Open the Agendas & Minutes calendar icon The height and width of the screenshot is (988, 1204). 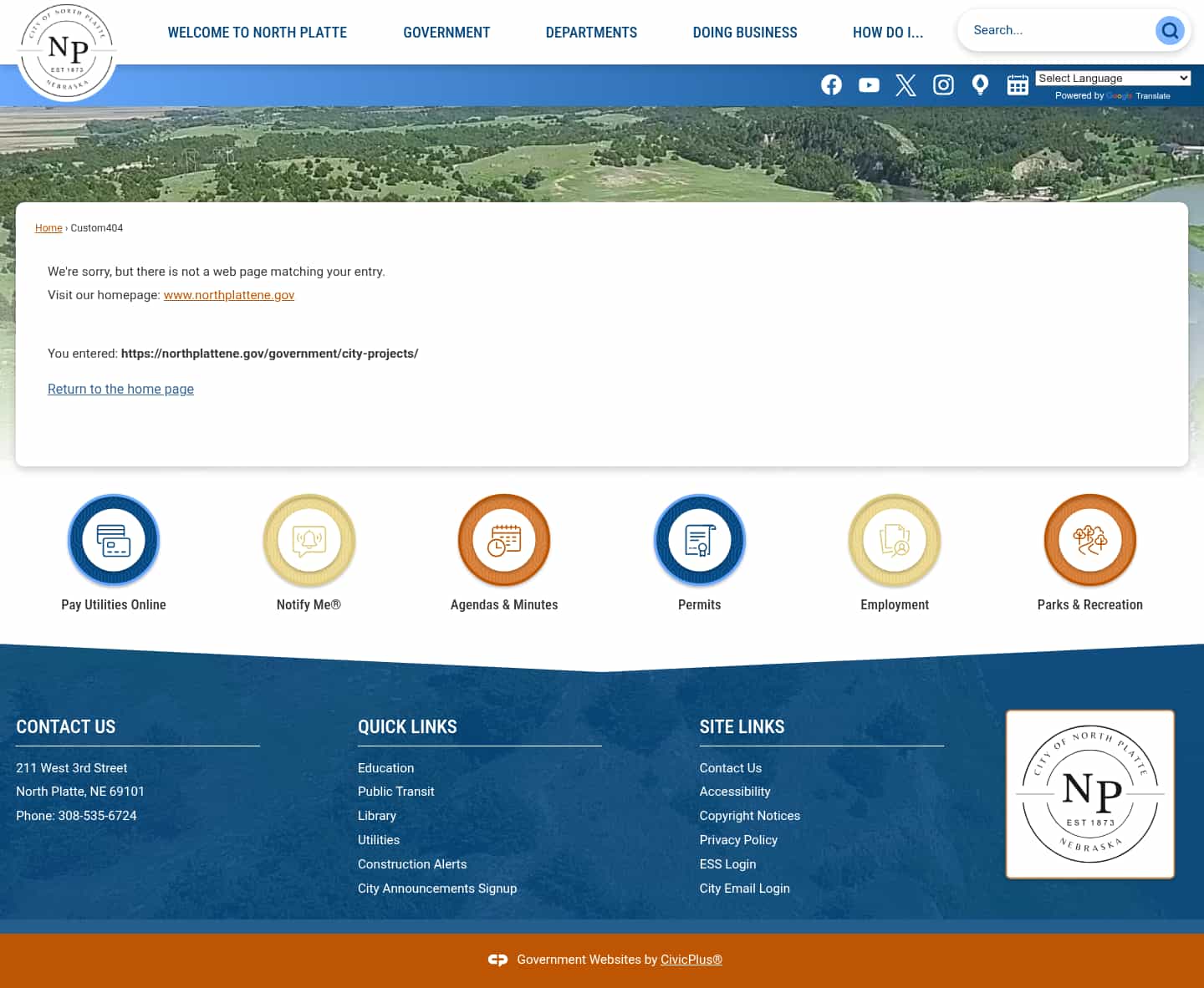click(504, 540)
